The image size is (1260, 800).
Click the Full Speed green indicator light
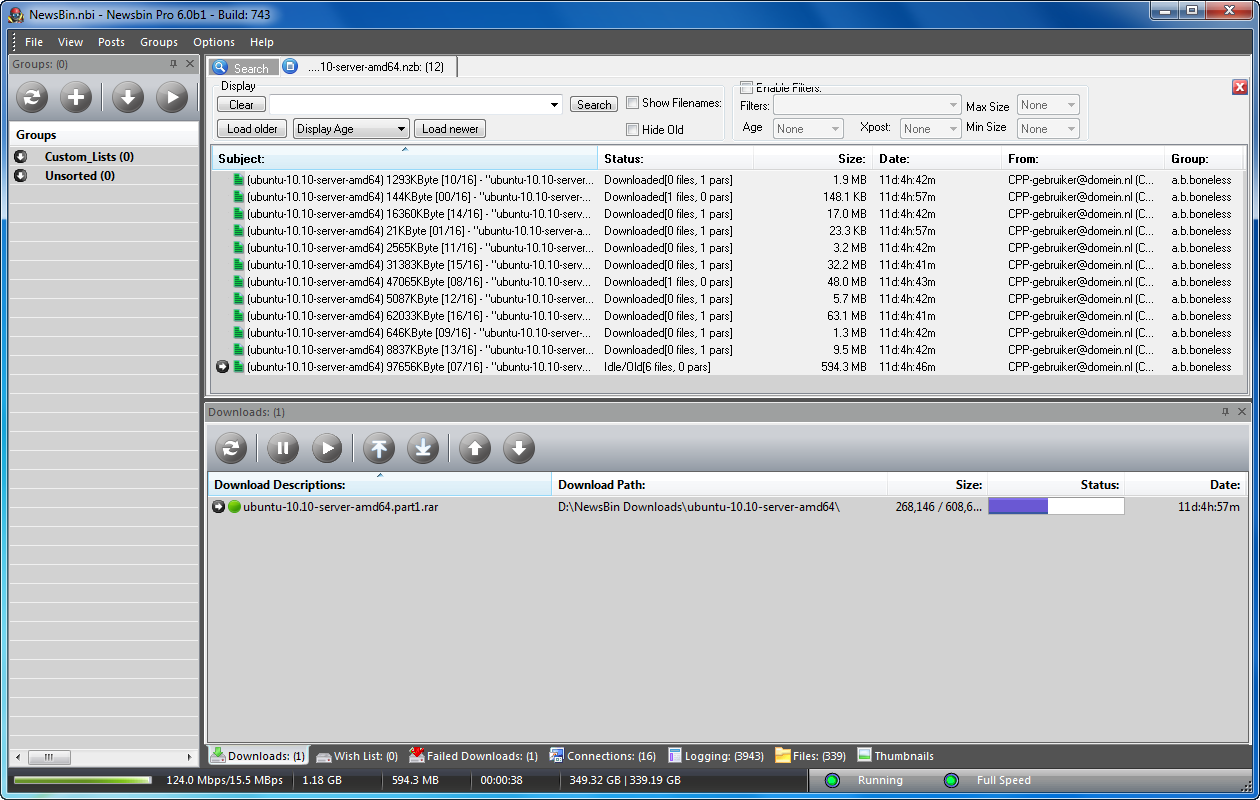[x=951, y=781]
